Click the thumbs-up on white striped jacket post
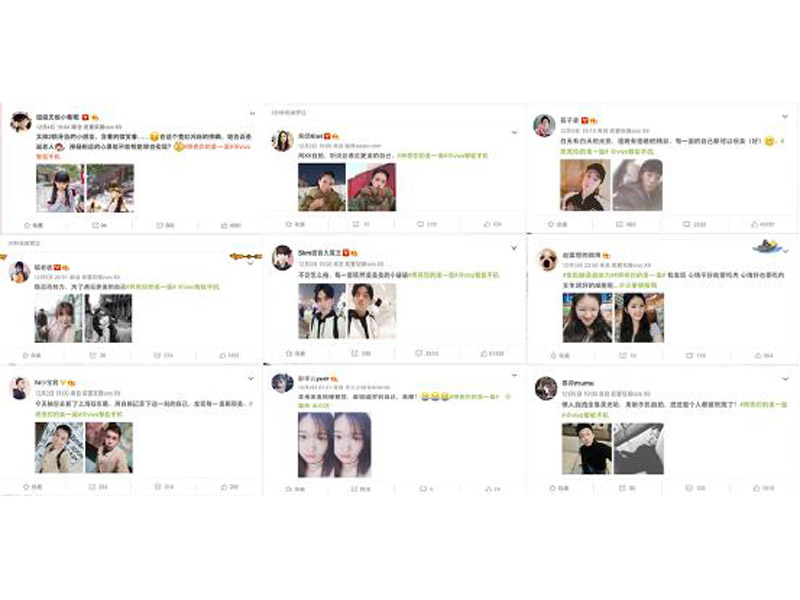 (x=492, y=353)
